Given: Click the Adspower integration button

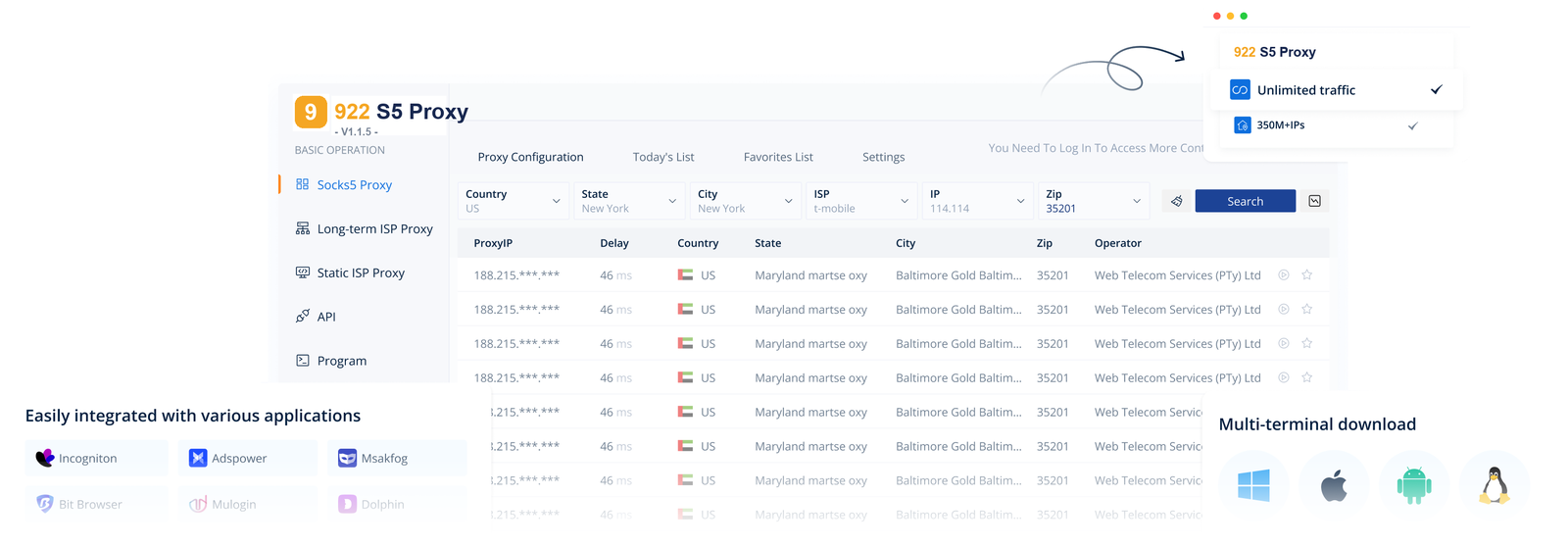Looking at the screenshot, I should coord(249,458).
